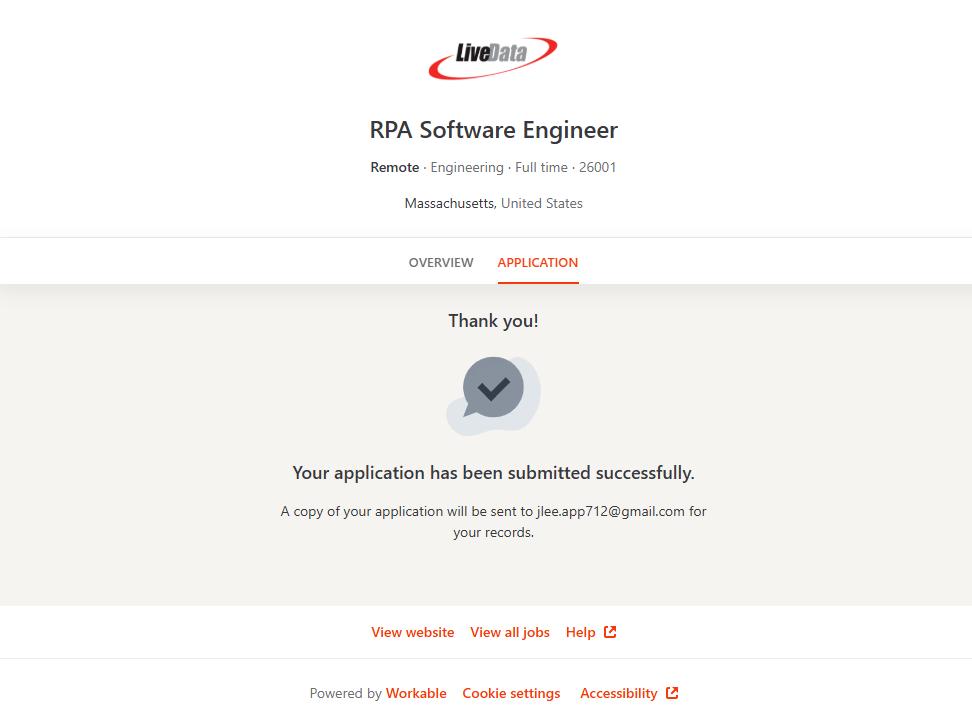This screenshot has height=727, width=972.
Task: Select the Application tab
Action: click(537, 263)
